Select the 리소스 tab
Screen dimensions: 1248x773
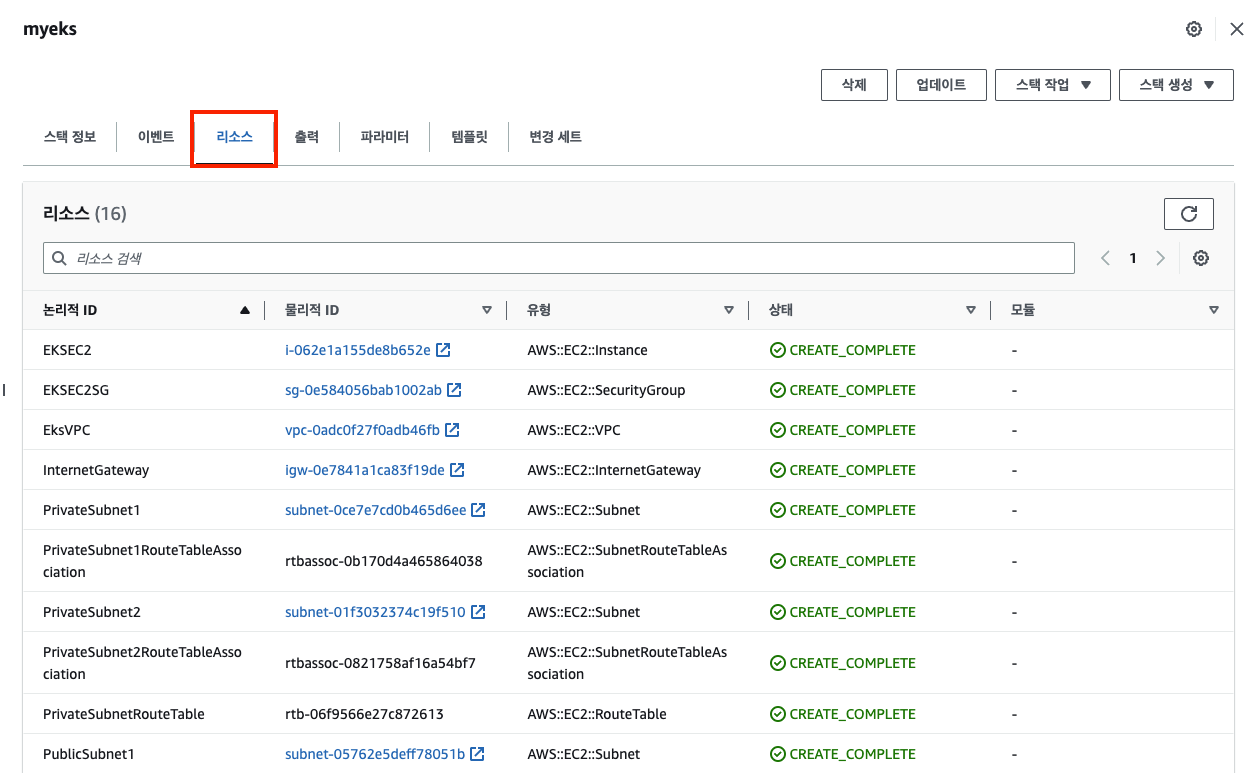tap(234, 137)
